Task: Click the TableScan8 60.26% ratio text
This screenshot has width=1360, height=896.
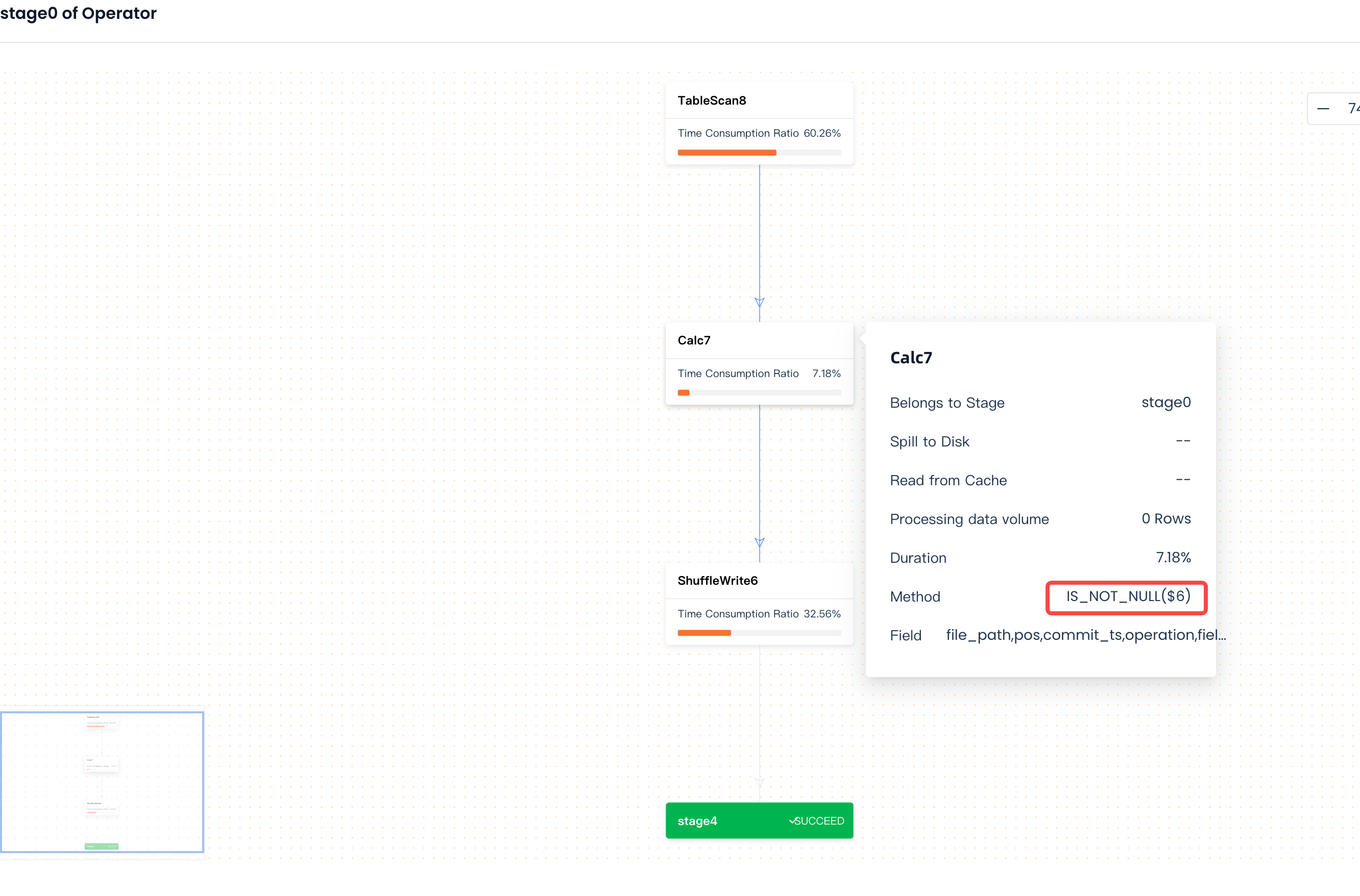Action: (821, 133)
